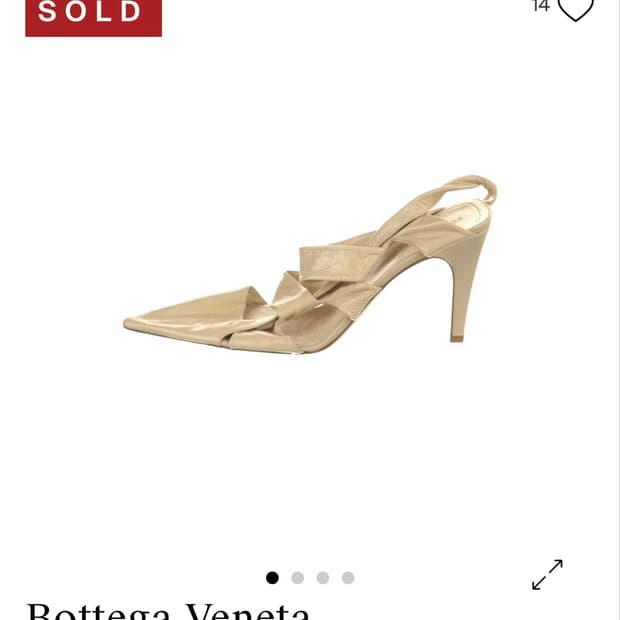Screen dimensions: 620x620
Task: Click the heel tip cap of the pump
Action: (457, 339)
